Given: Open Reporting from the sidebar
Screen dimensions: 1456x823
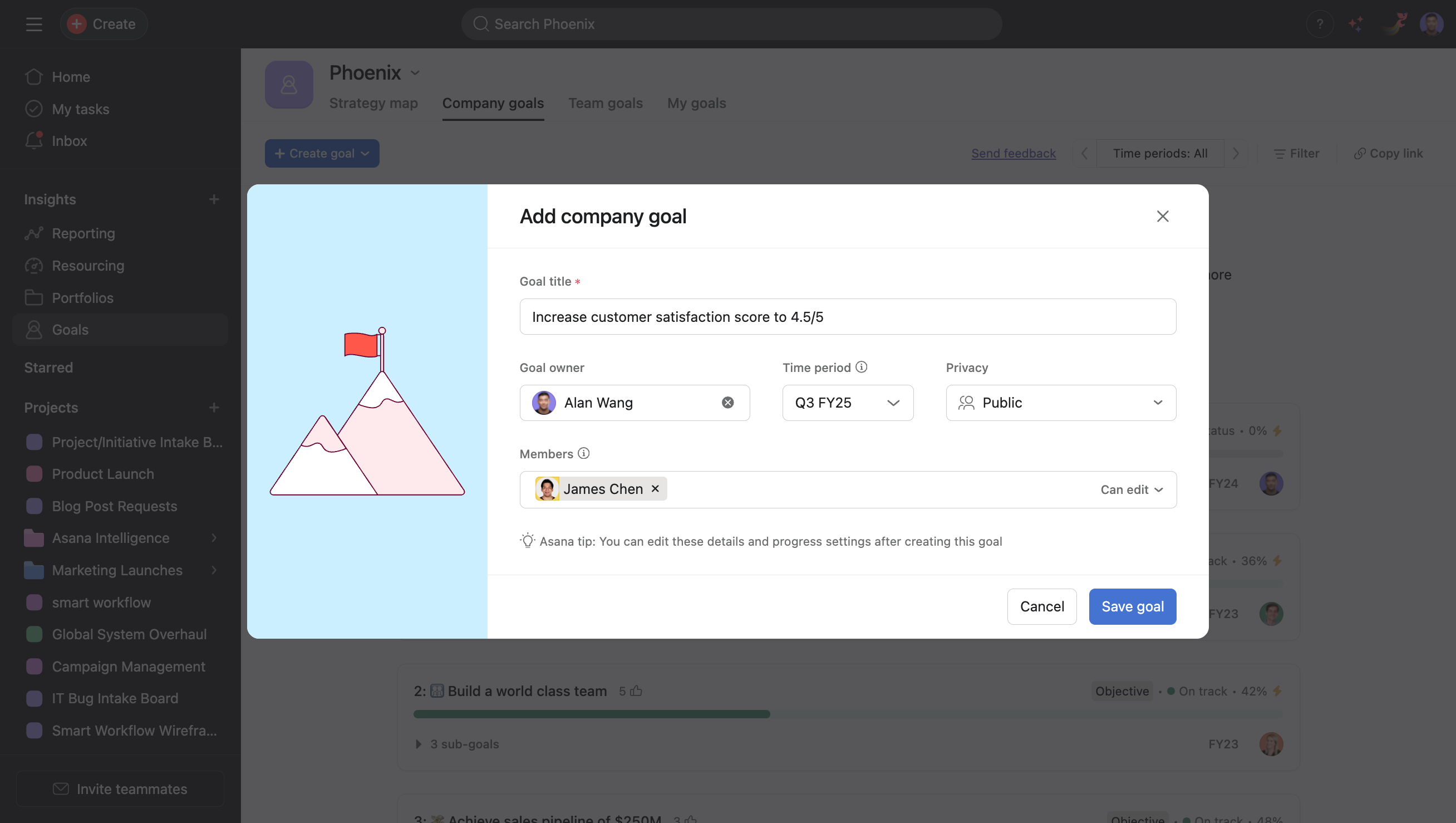Looking at the screenshot, I should pyautogui.click(x=82, y=233).
